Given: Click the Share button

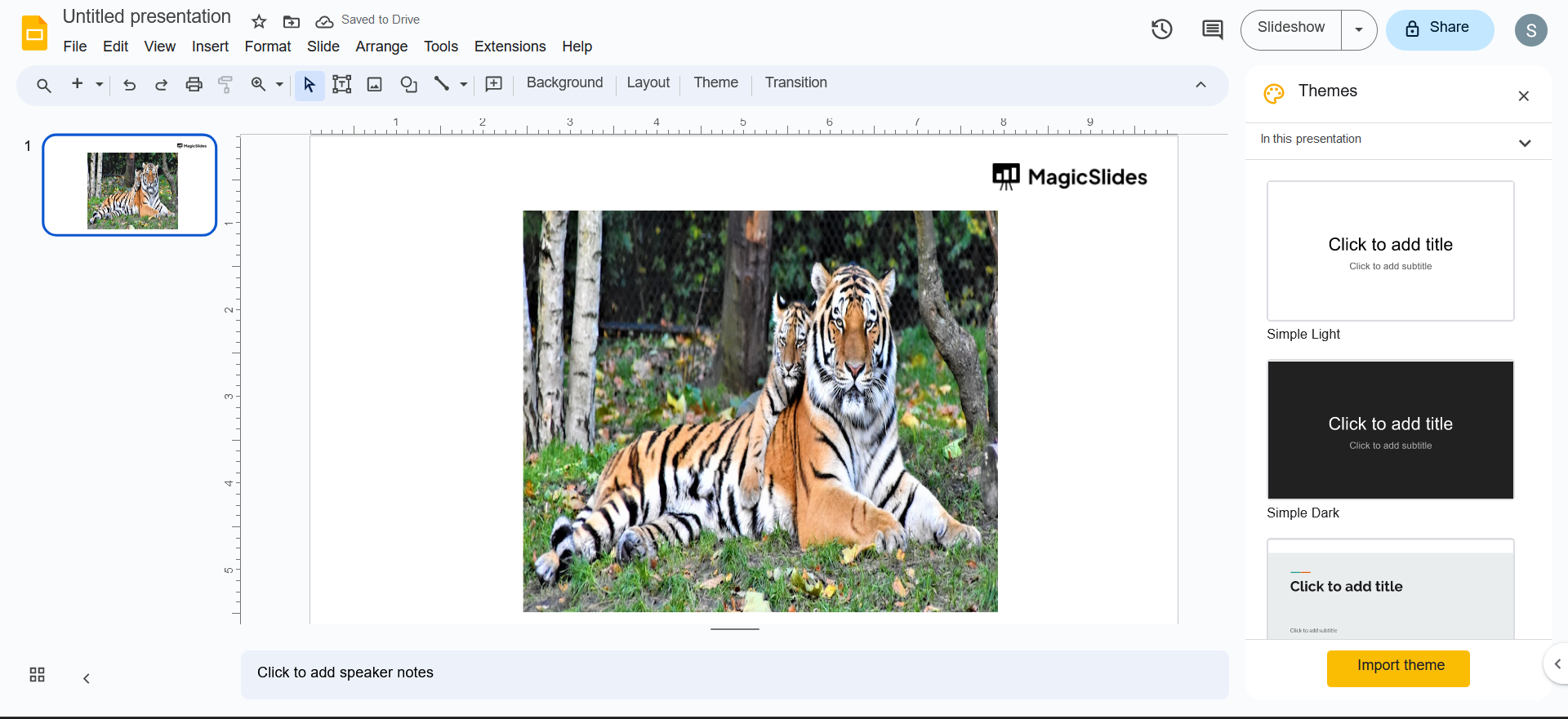Looking at the screenshot, I should [x=1439, y=30].
